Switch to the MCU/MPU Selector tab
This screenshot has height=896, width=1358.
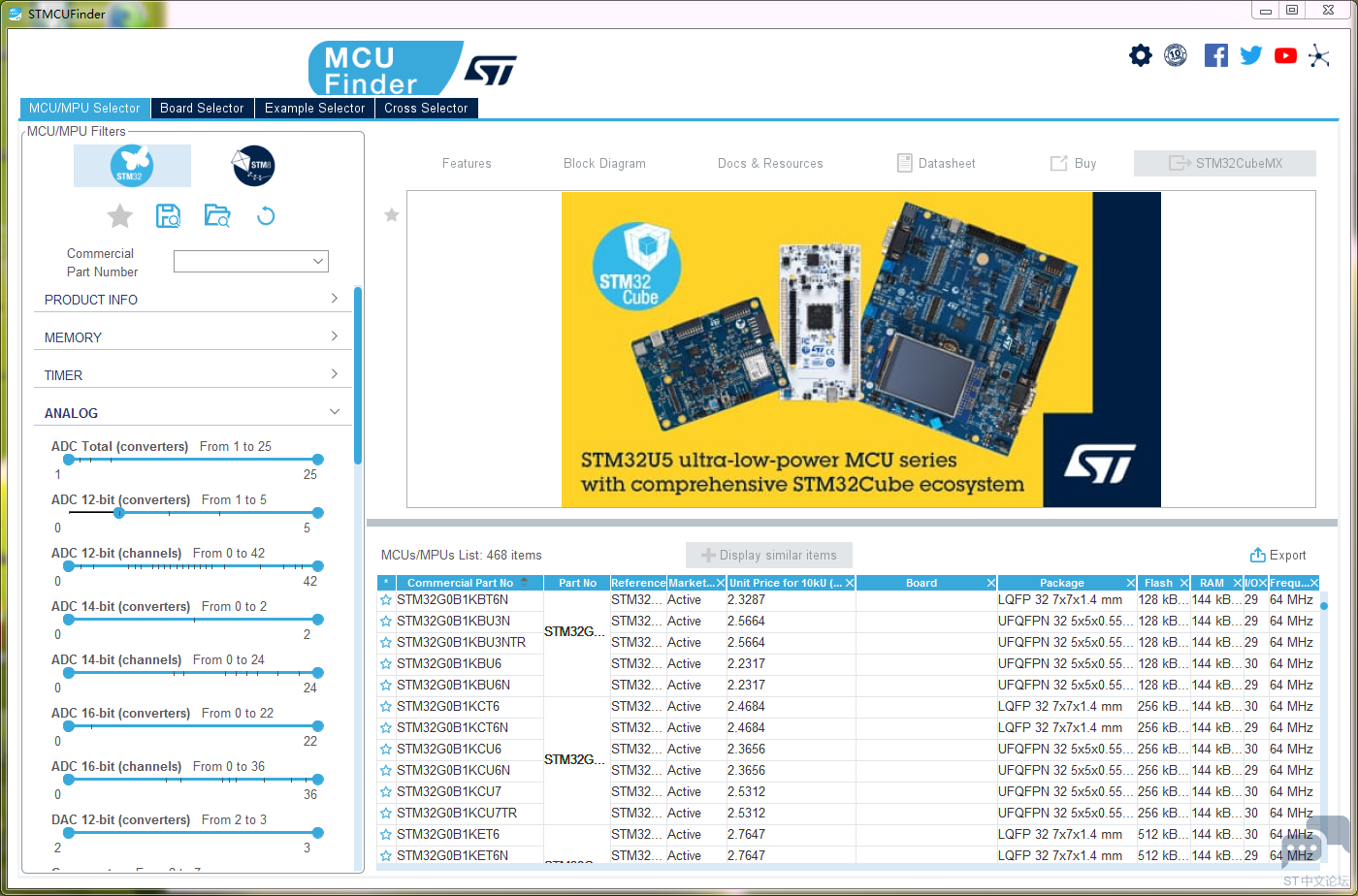click(84, 108)
